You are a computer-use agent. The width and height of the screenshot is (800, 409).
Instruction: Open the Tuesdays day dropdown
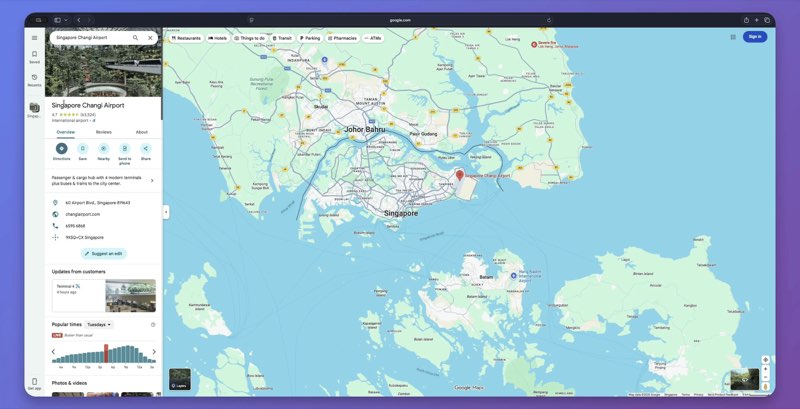coord(99,325)
